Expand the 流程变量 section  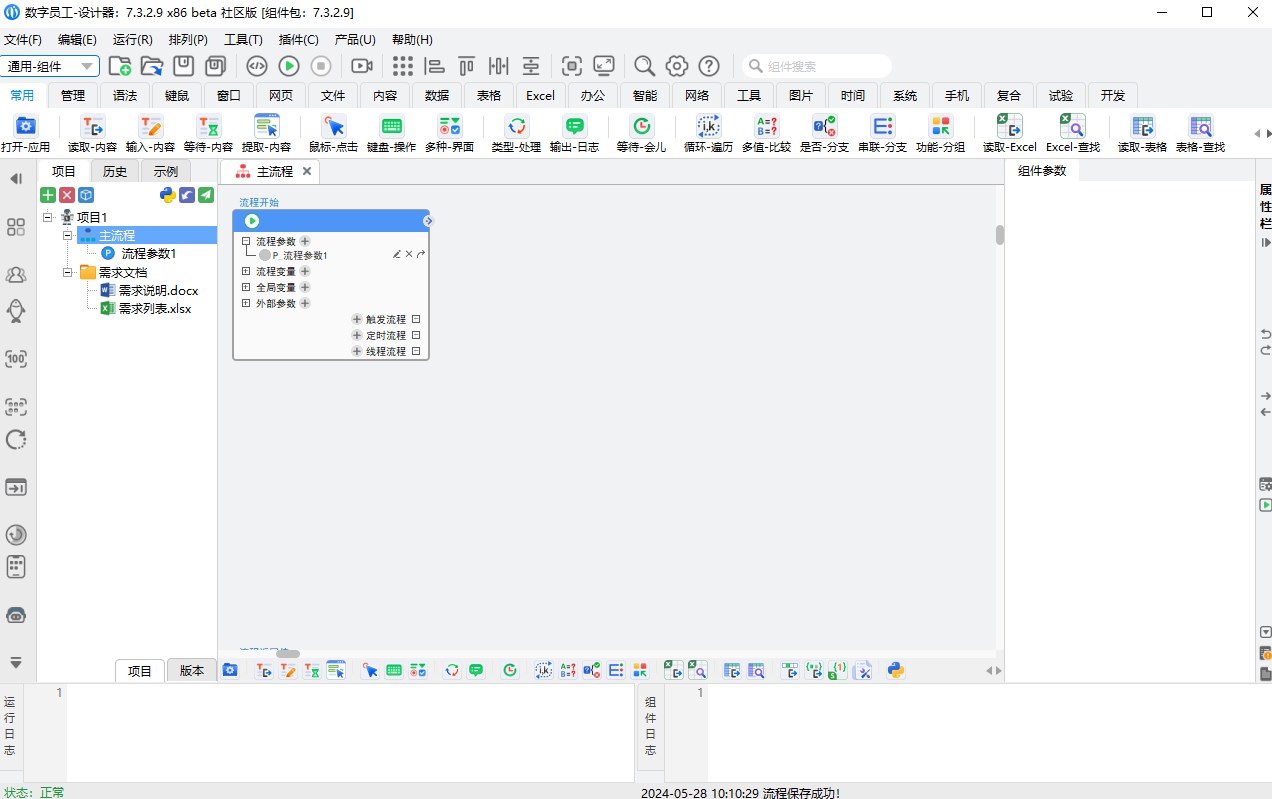click(246, 271)
